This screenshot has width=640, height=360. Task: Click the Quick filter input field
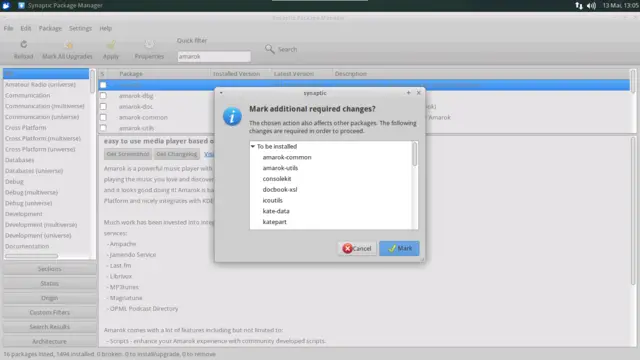[214, 56]
